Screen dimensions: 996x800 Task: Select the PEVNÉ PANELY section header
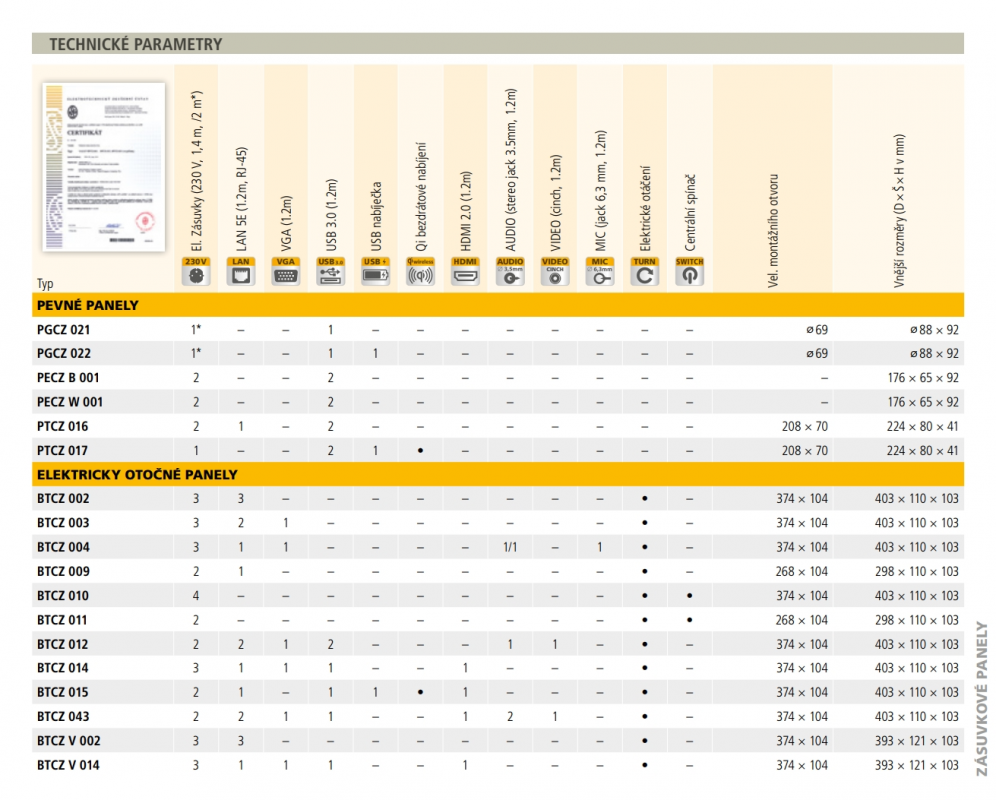[498, 305]
